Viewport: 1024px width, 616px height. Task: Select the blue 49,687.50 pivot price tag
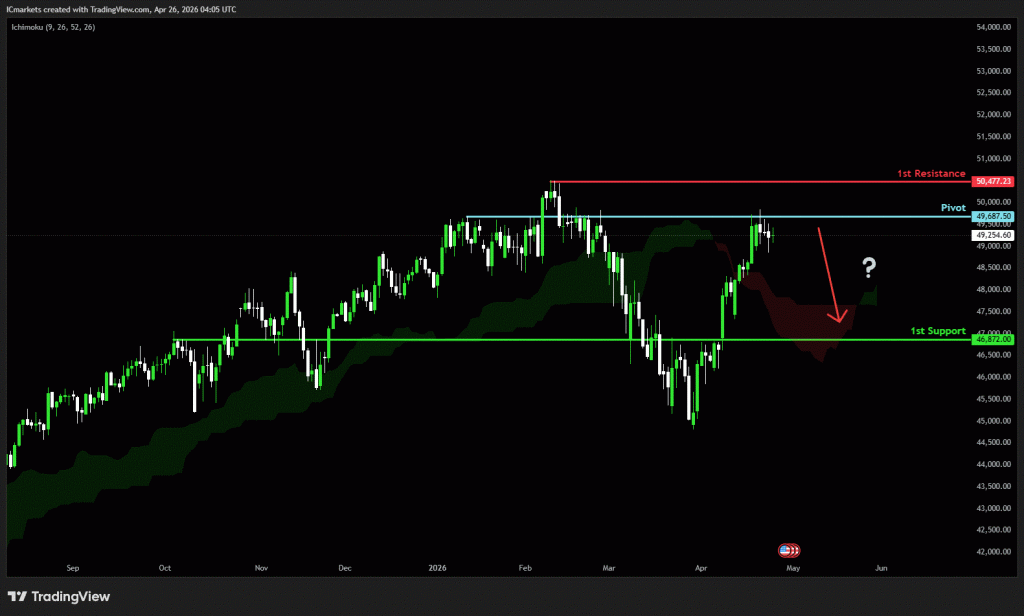click(x=994, y=216)
